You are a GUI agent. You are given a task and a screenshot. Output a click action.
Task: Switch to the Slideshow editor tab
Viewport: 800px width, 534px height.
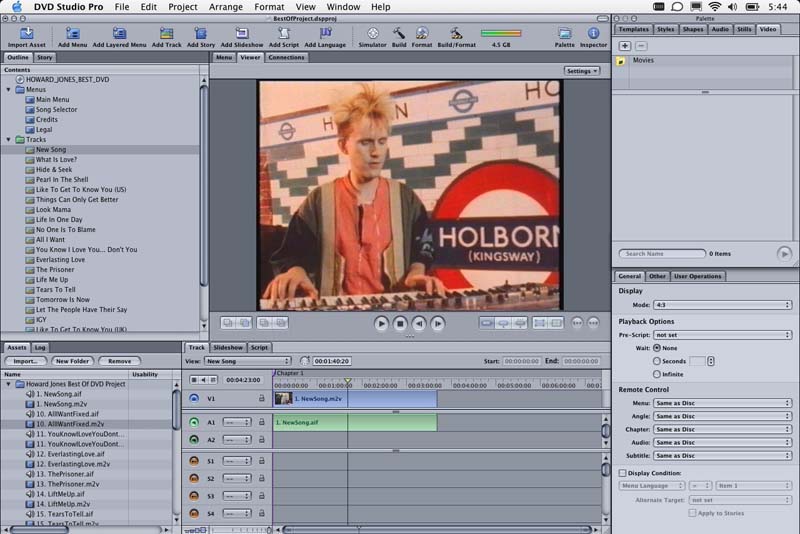(x=228, y=348)
